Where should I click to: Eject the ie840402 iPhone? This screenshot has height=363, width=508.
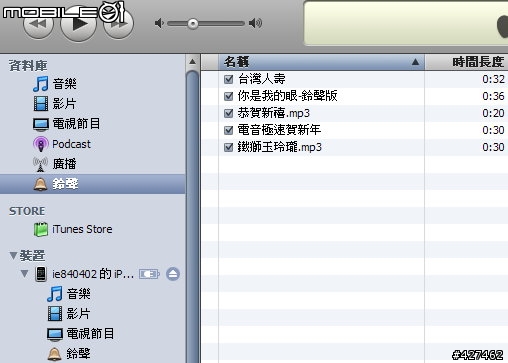point(173,274)
